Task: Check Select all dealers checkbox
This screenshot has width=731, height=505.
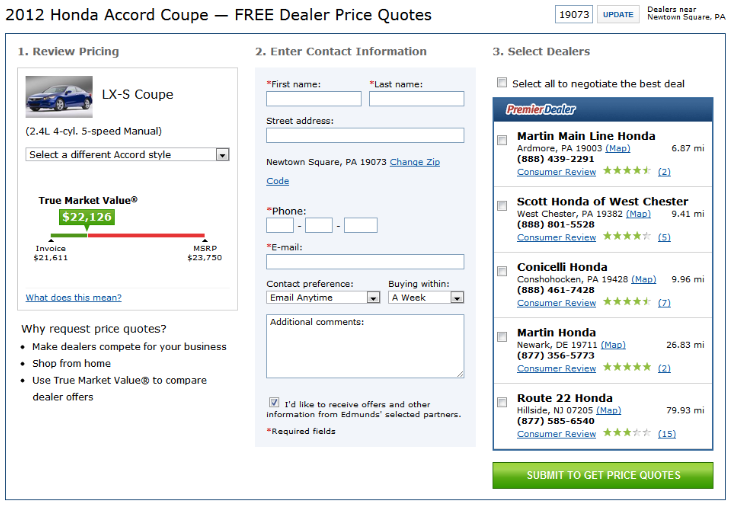Action: coord(502,83)
